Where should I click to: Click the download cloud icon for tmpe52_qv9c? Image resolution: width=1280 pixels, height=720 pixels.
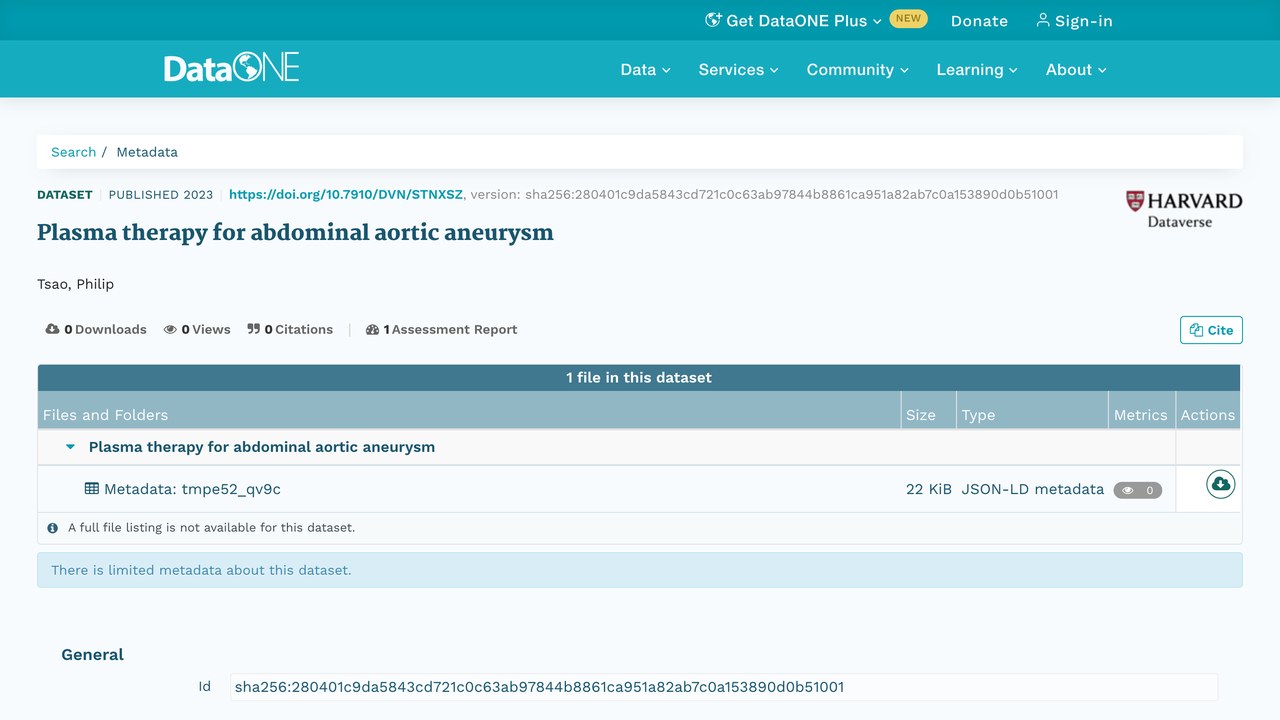click(x=1220, y=485)
